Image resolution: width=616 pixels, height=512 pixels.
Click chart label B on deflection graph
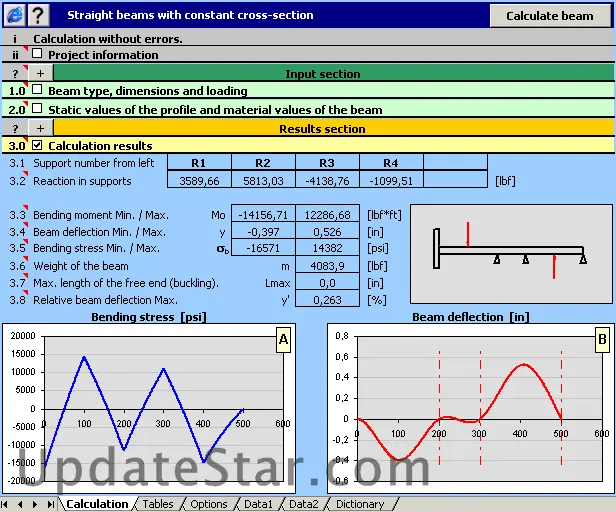(x=602, y=339)
